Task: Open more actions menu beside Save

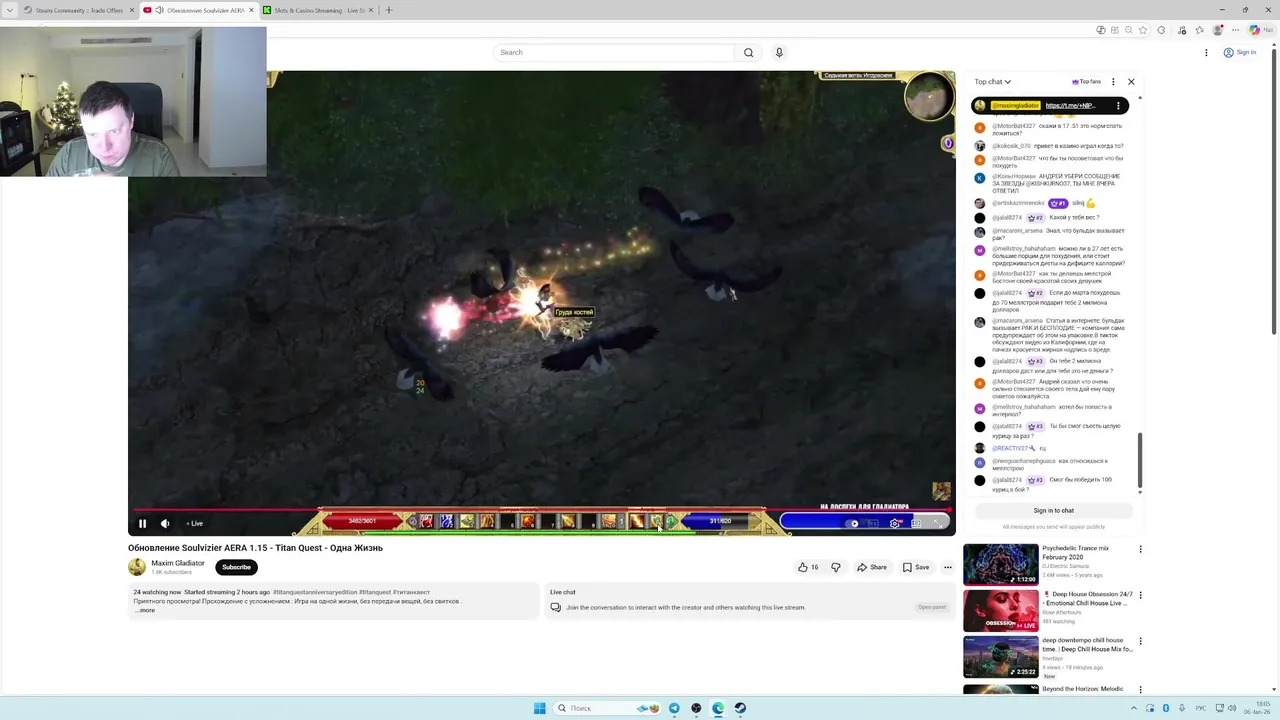Action: click(948, 567)
